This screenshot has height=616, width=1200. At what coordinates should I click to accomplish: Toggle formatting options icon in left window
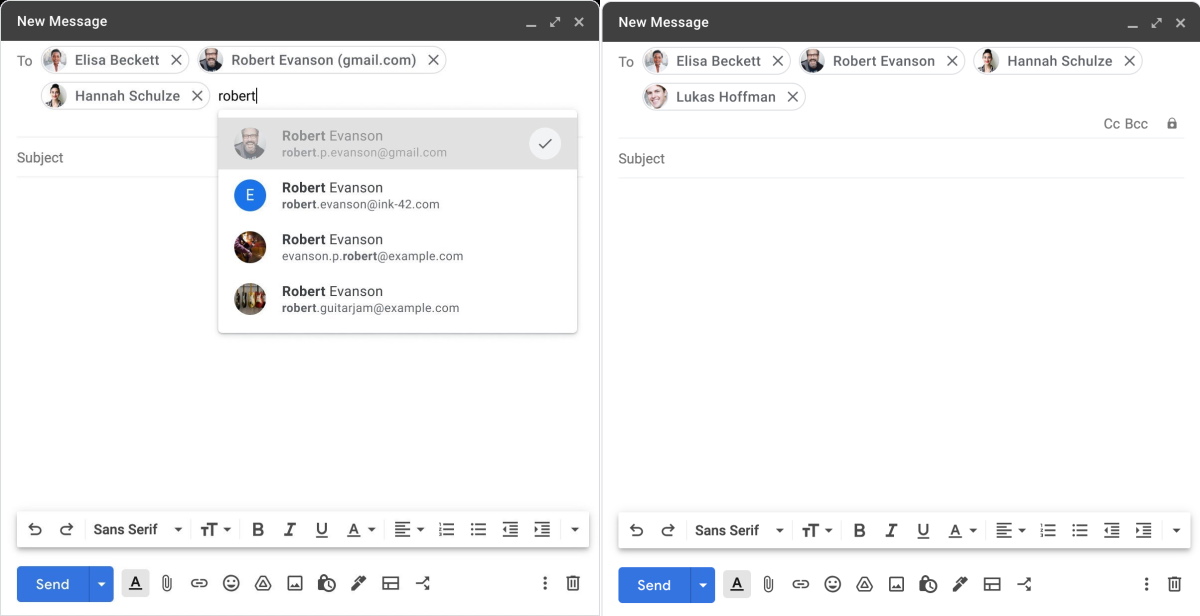136,583
